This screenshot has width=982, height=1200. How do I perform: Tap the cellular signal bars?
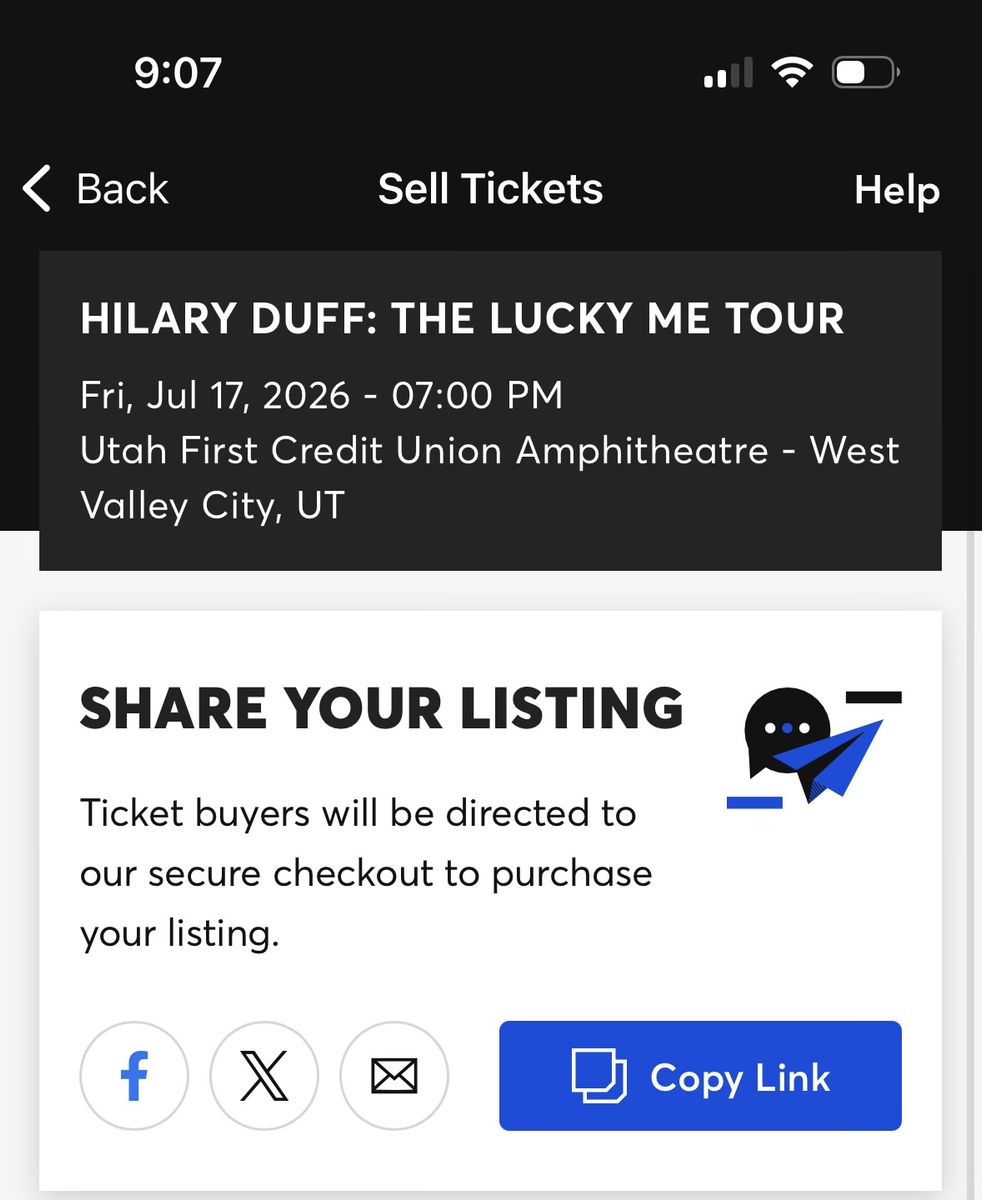pyautogui.click(x=728, y=73)
